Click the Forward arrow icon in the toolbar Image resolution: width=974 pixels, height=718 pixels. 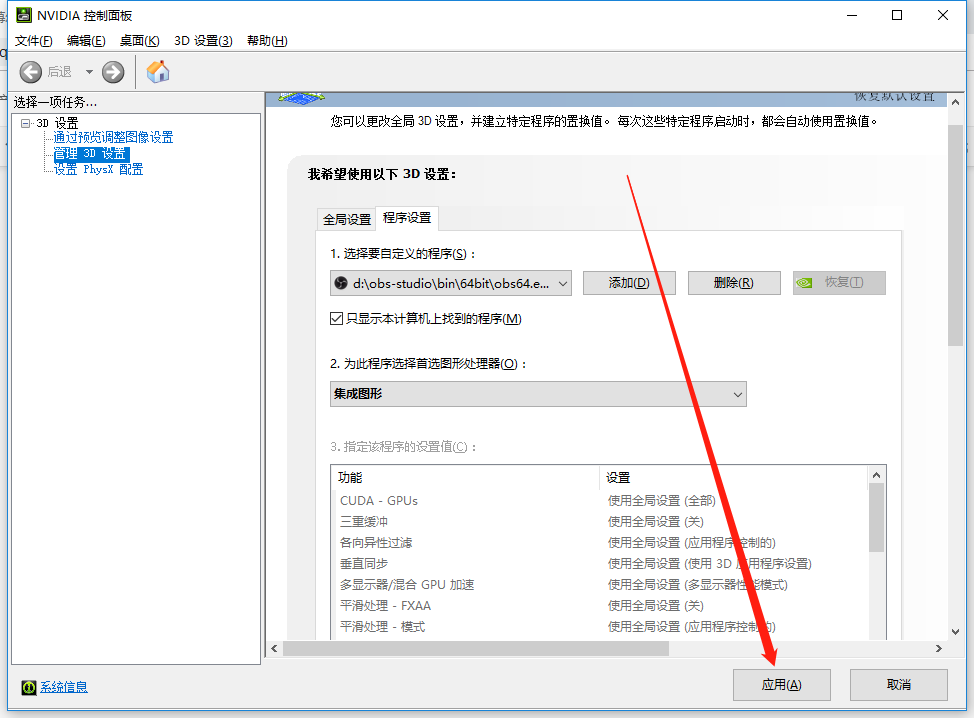point(113,72)
